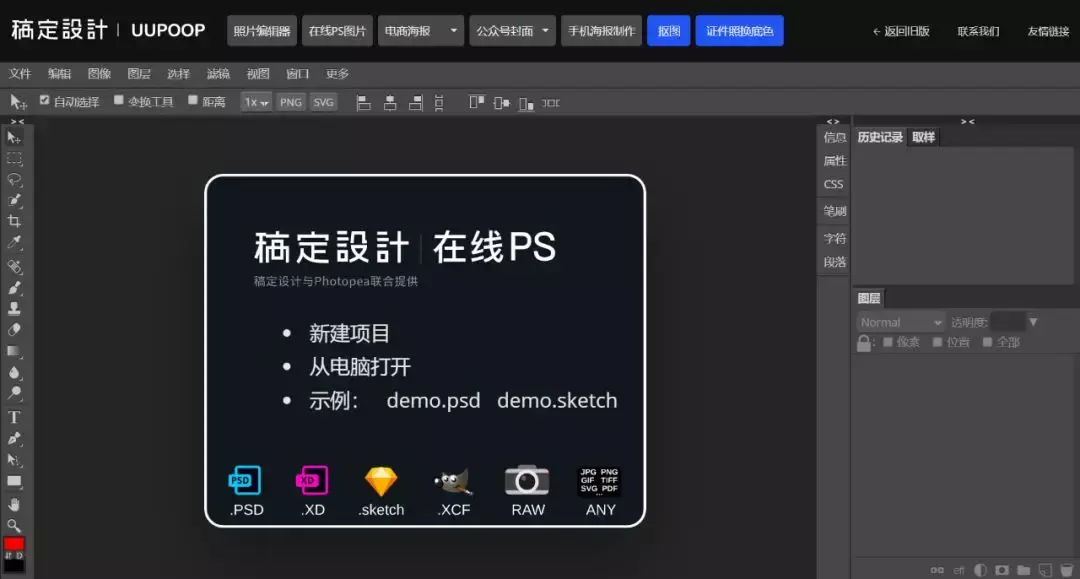Select the Pen tool
Viewport: 1080px width, 579px height.
[x=14, y=439]
